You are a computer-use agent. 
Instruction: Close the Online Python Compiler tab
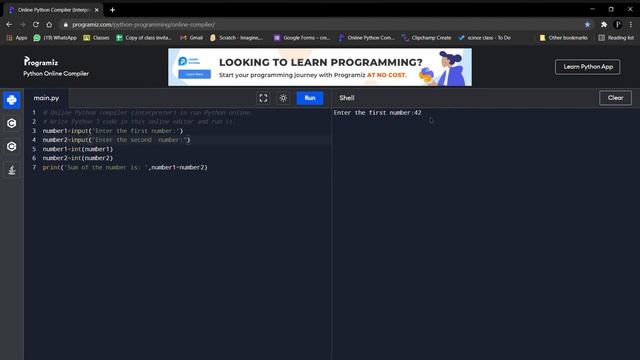pyautogui.click(x=97, y=10)
